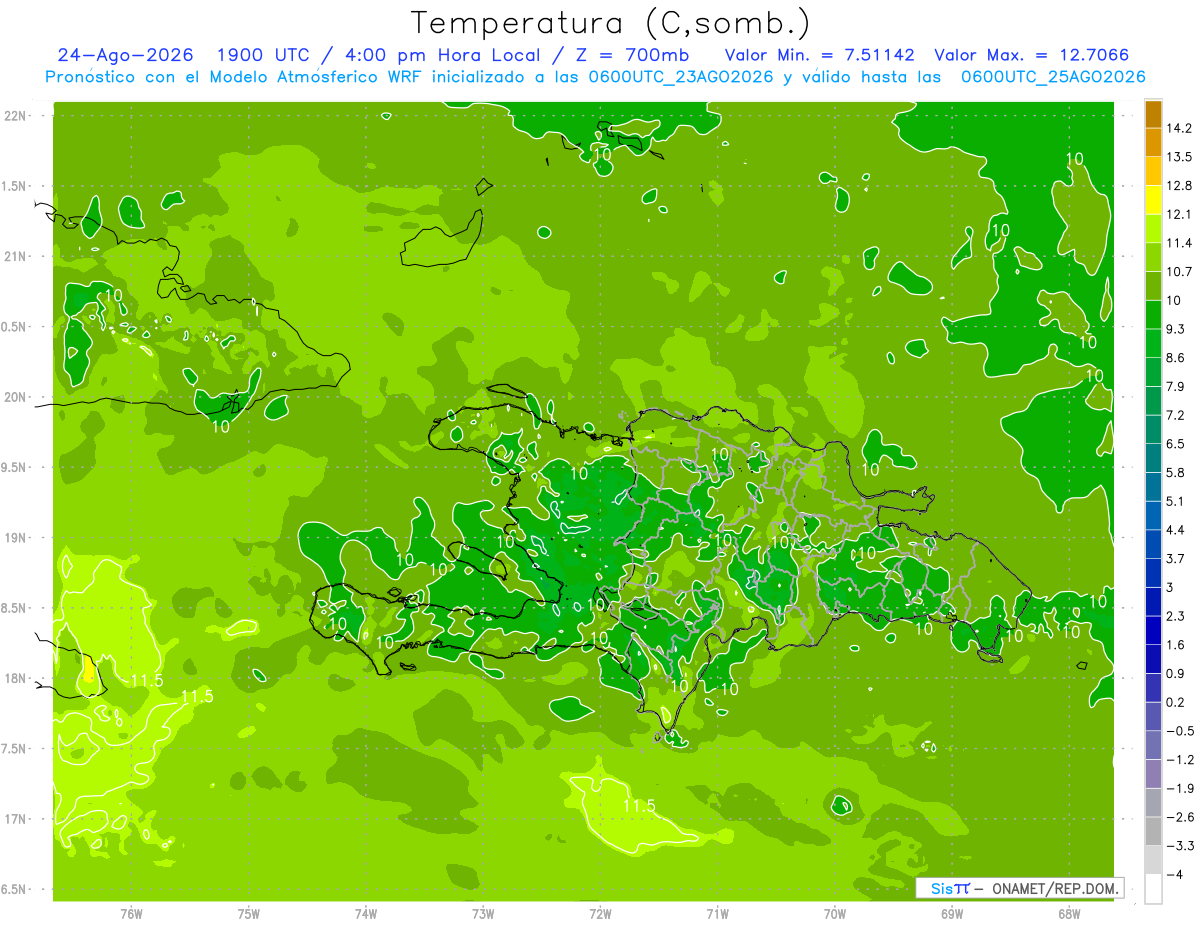1200x927 pixels.
Task: Click the colorbar label '2.3'
Action: coord(1176,616)
